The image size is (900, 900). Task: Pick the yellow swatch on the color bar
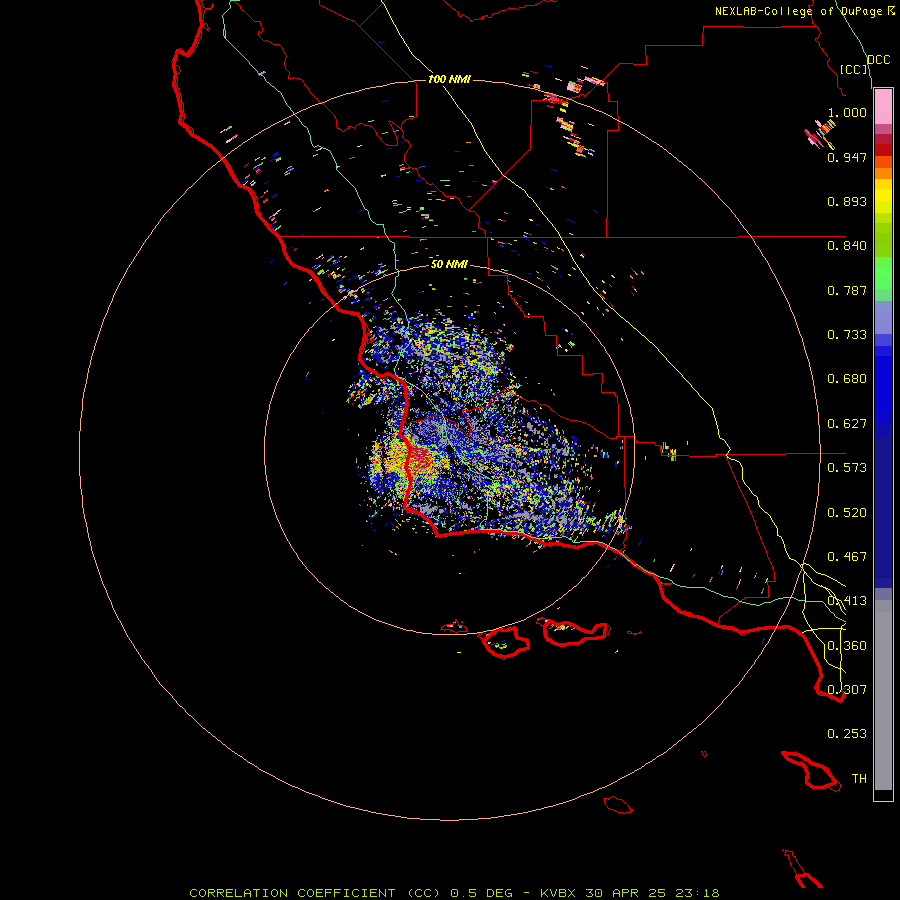coord(883,196)
